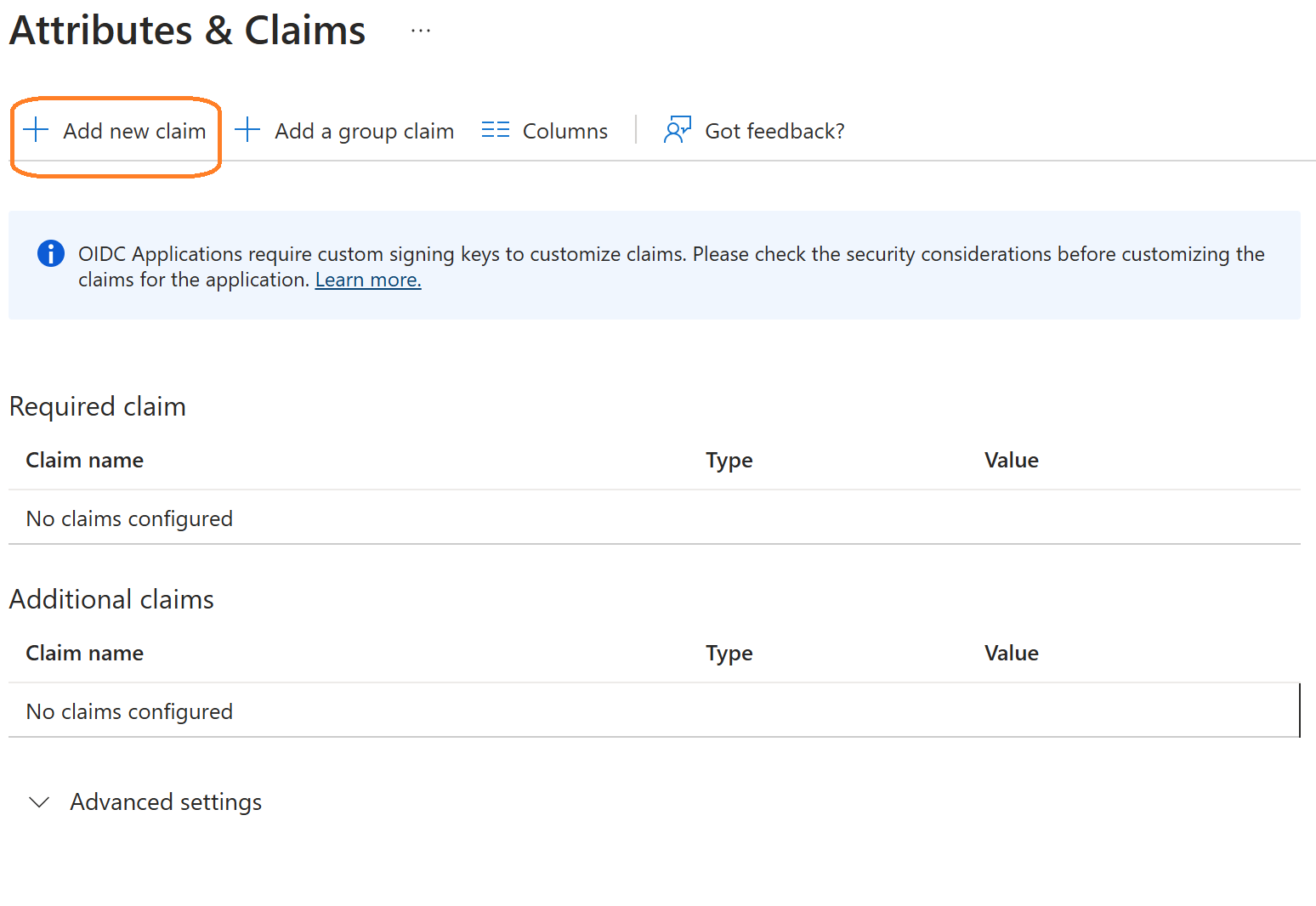This screenshot has height=906, width=1316.
Task: Click the Got feedback person icon
Action: (x=678, y=130)
